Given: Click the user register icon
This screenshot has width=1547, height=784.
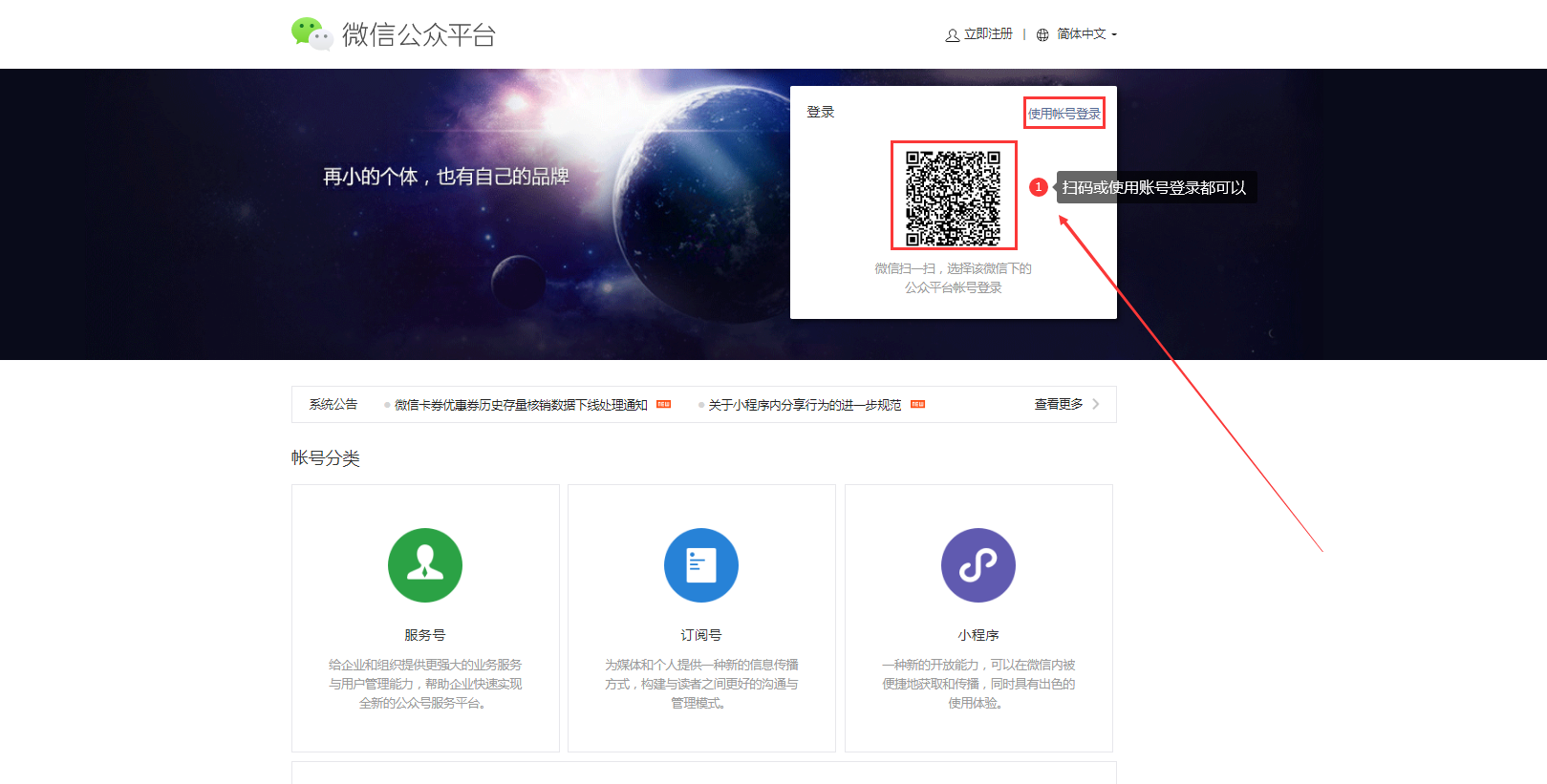Looking at the screenshot, I should pyautogui.click(x=952, y=35).
